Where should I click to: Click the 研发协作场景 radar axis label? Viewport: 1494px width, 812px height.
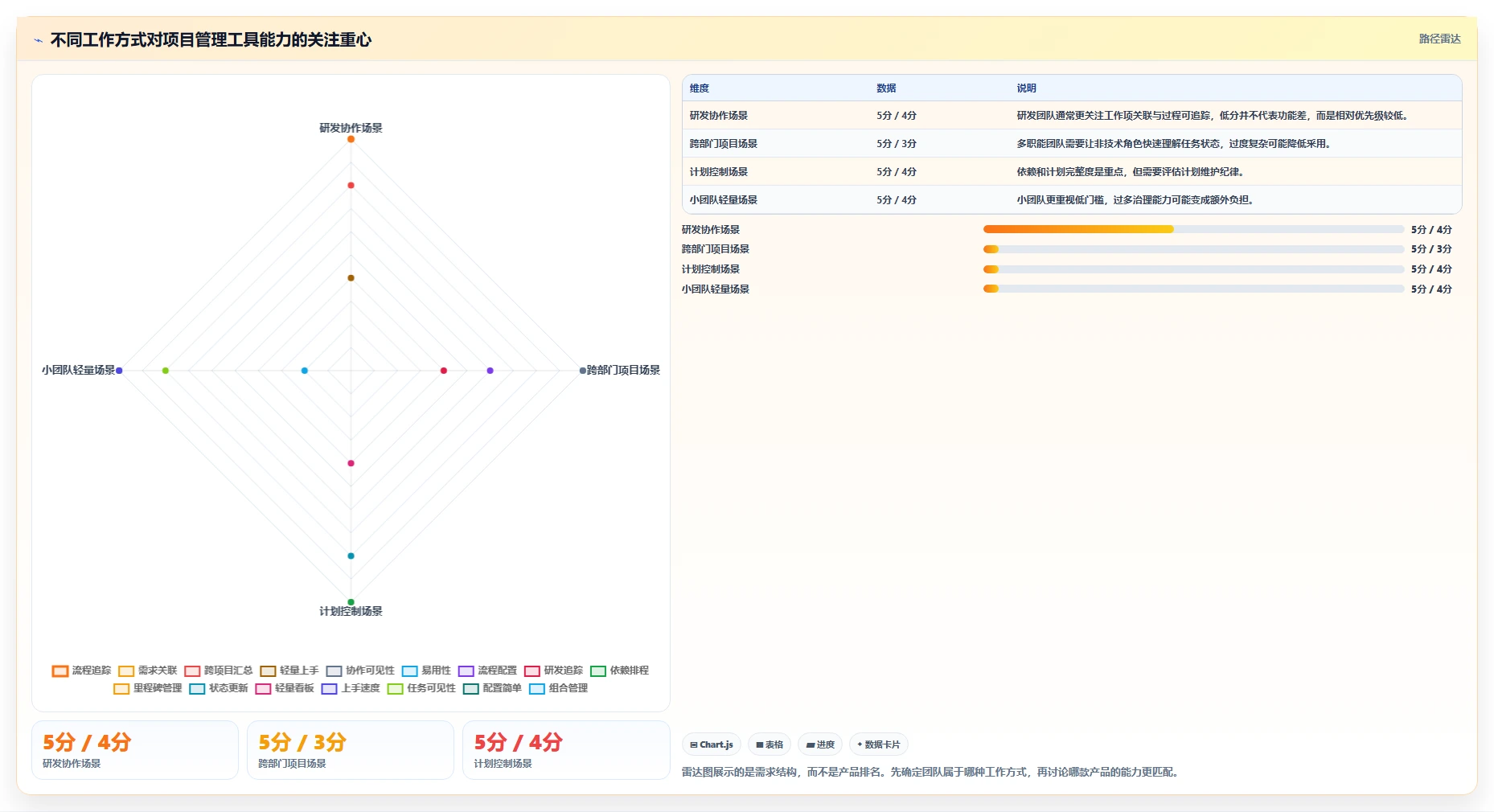(351, 128)
